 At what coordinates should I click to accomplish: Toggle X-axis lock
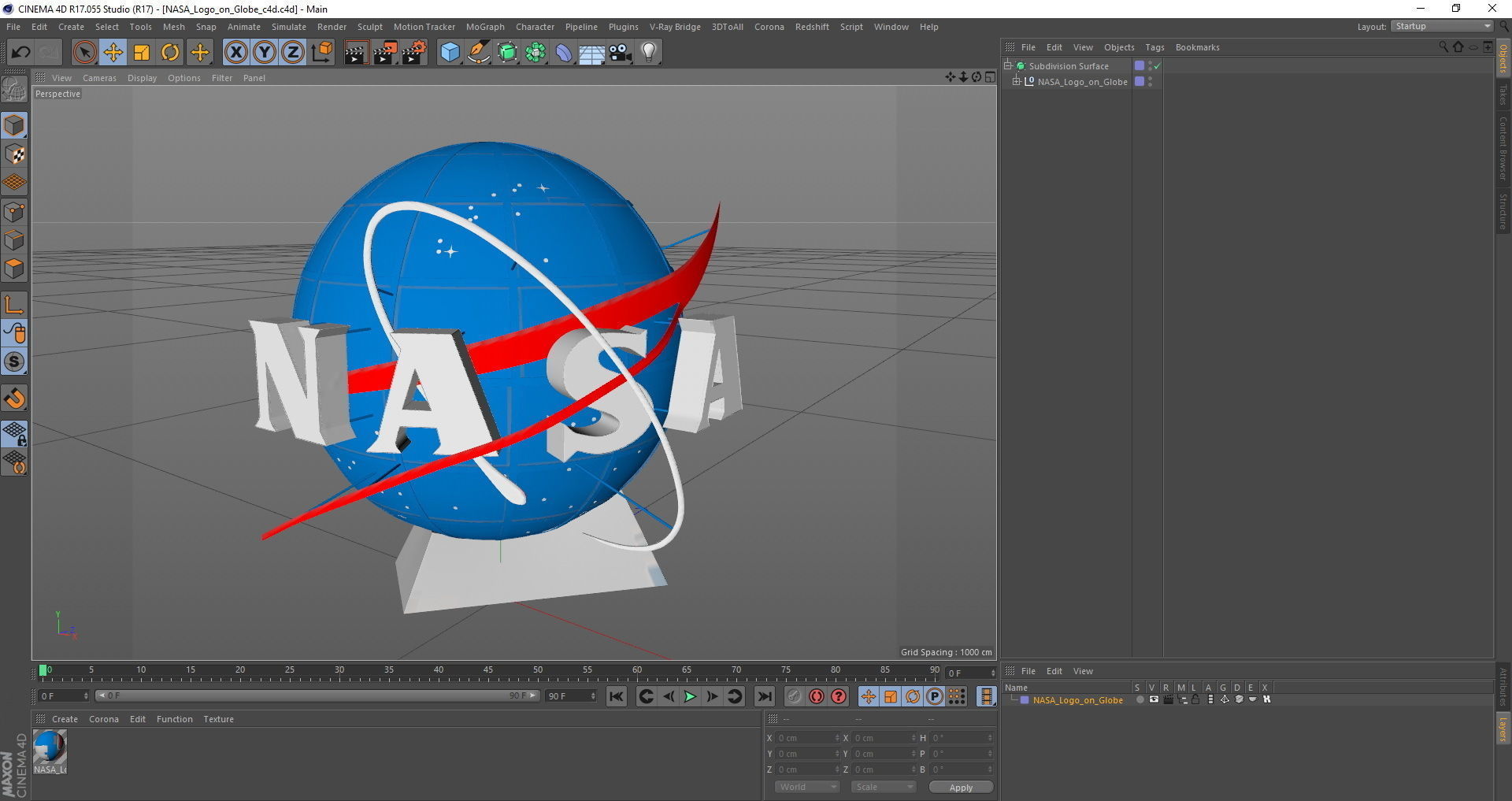(235, 53)
